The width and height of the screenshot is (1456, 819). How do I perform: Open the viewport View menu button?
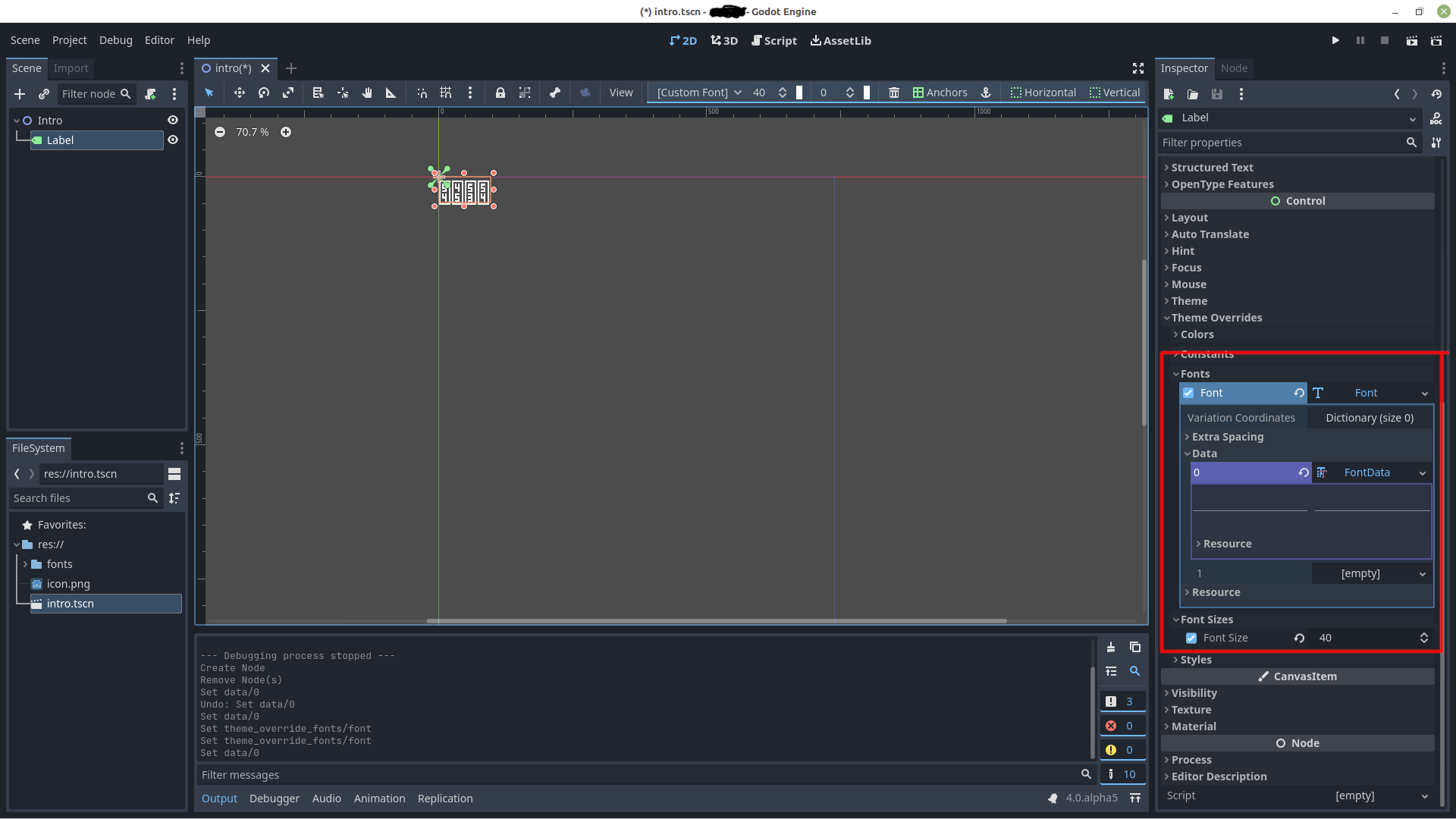[621, 93]
